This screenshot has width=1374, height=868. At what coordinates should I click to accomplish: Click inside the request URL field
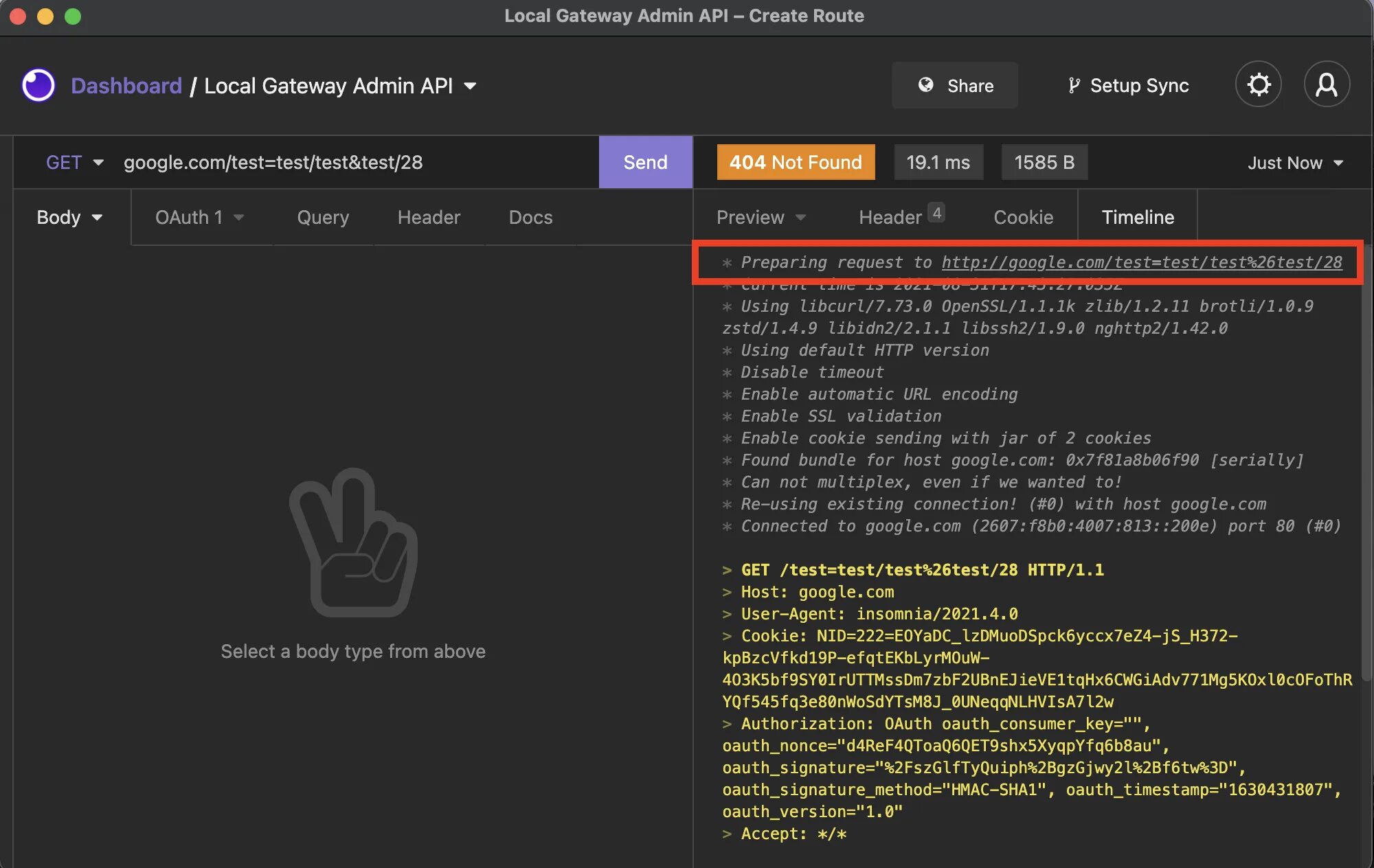click(x=343, y=163)
